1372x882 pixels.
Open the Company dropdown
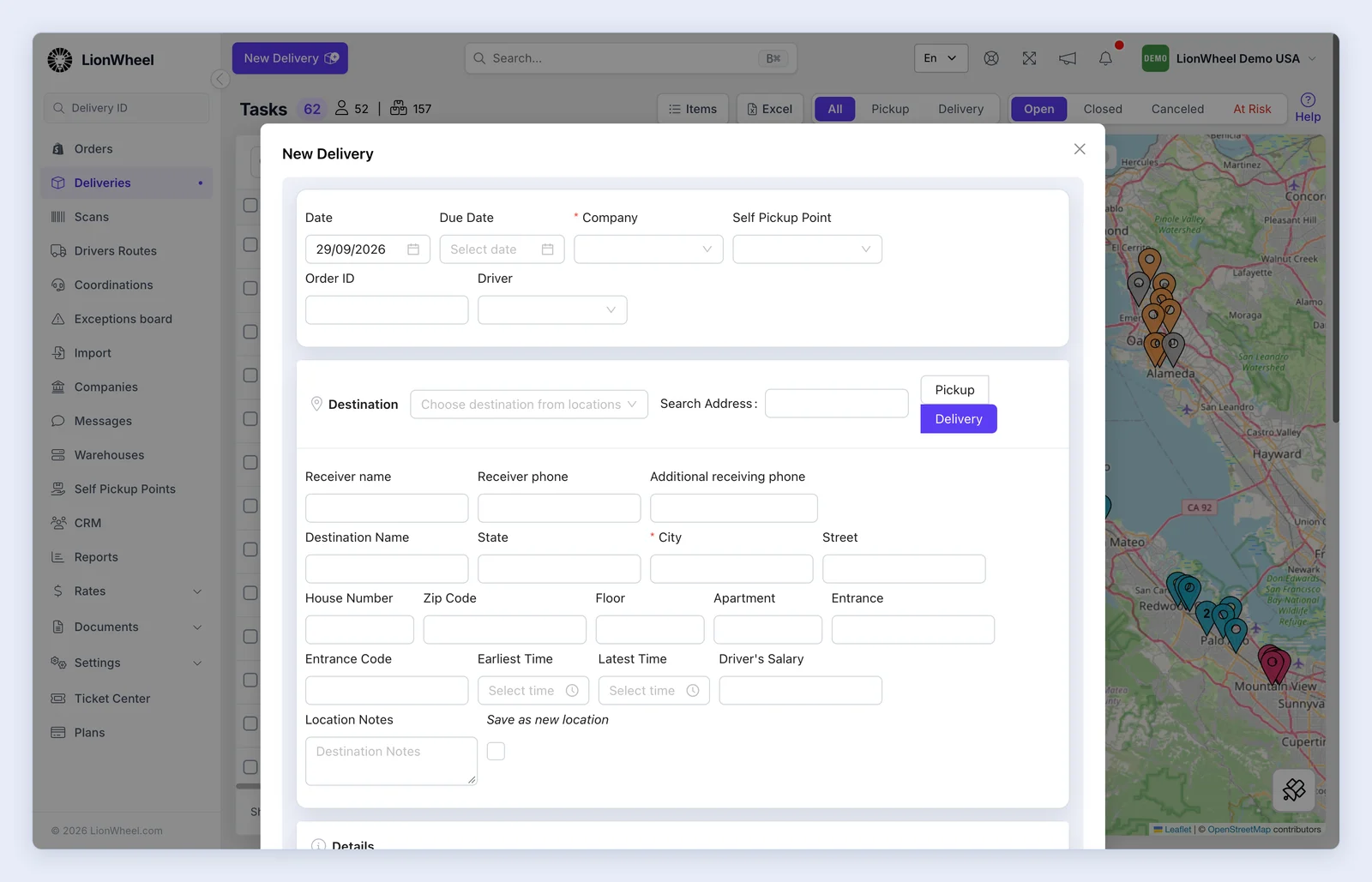tap(648, 249)
